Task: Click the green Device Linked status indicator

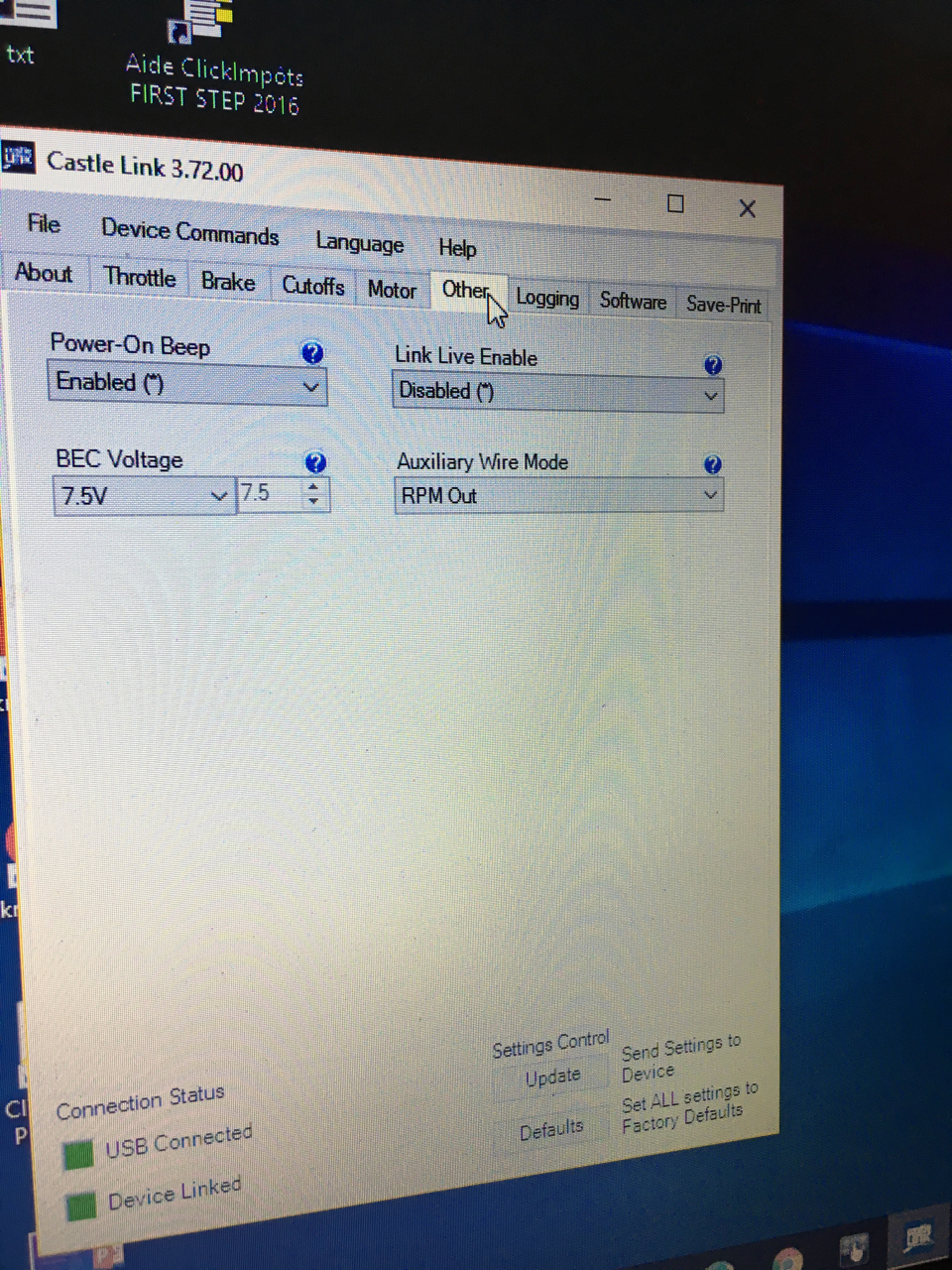Action: (x=81, y=1206)
